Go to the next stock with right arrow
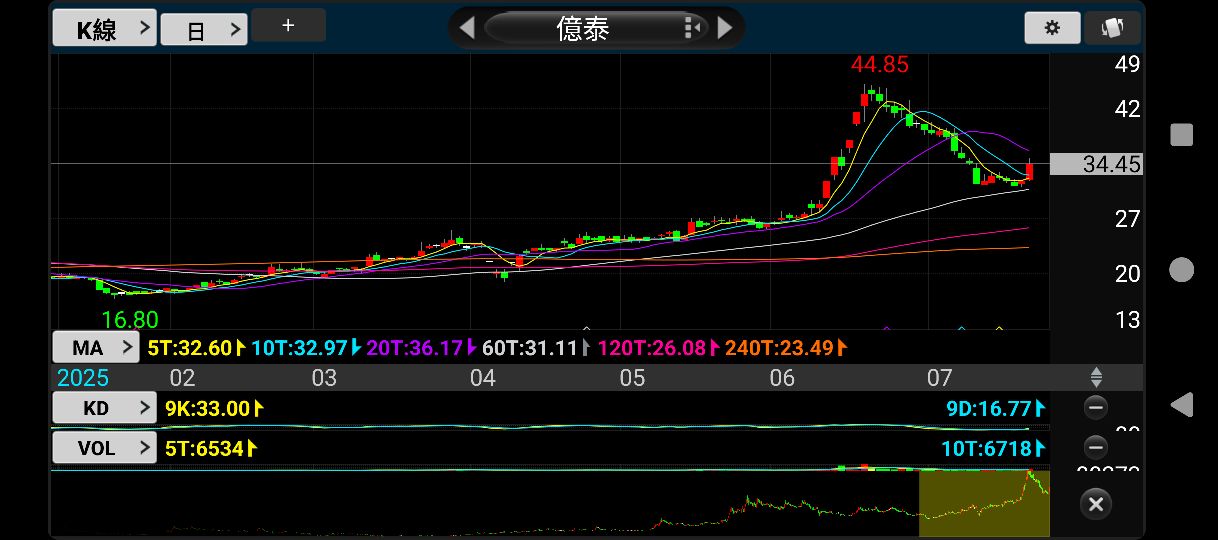1218x540 pixels. pyautogui.click(x=726, y=28)
